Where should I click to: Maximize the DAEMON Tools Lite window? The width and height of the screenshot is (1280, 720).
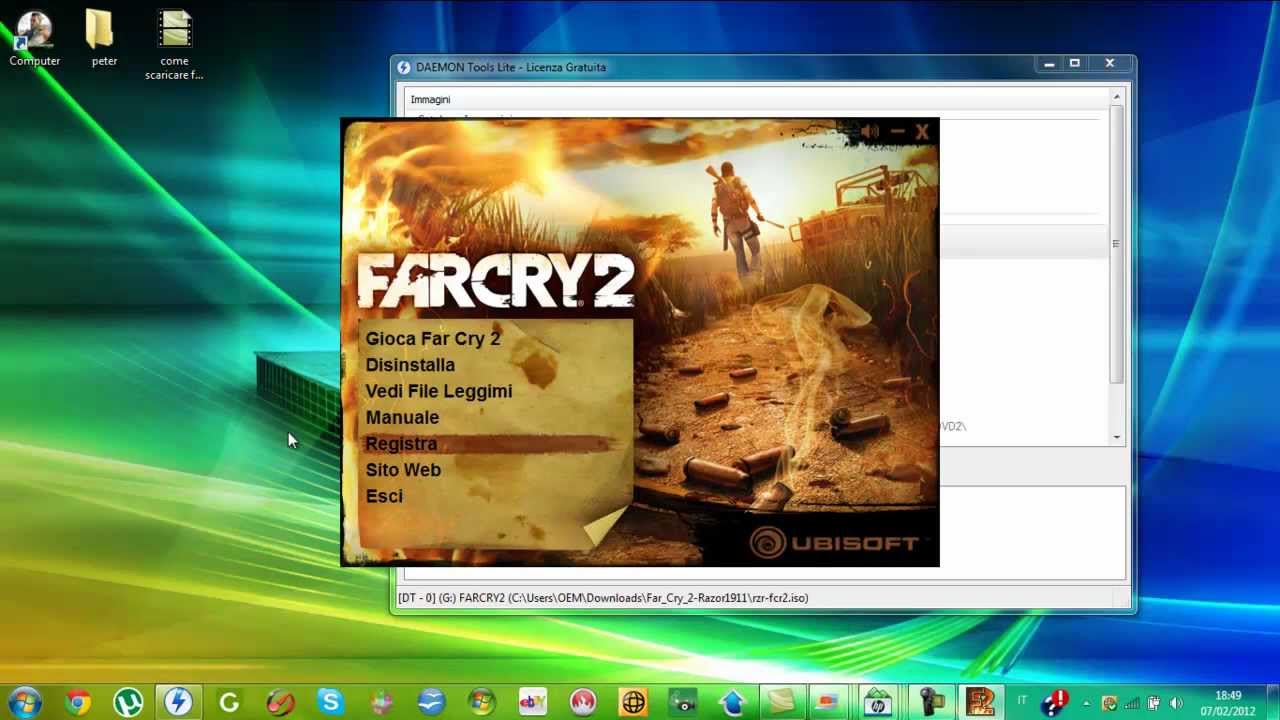(1075, 64)
